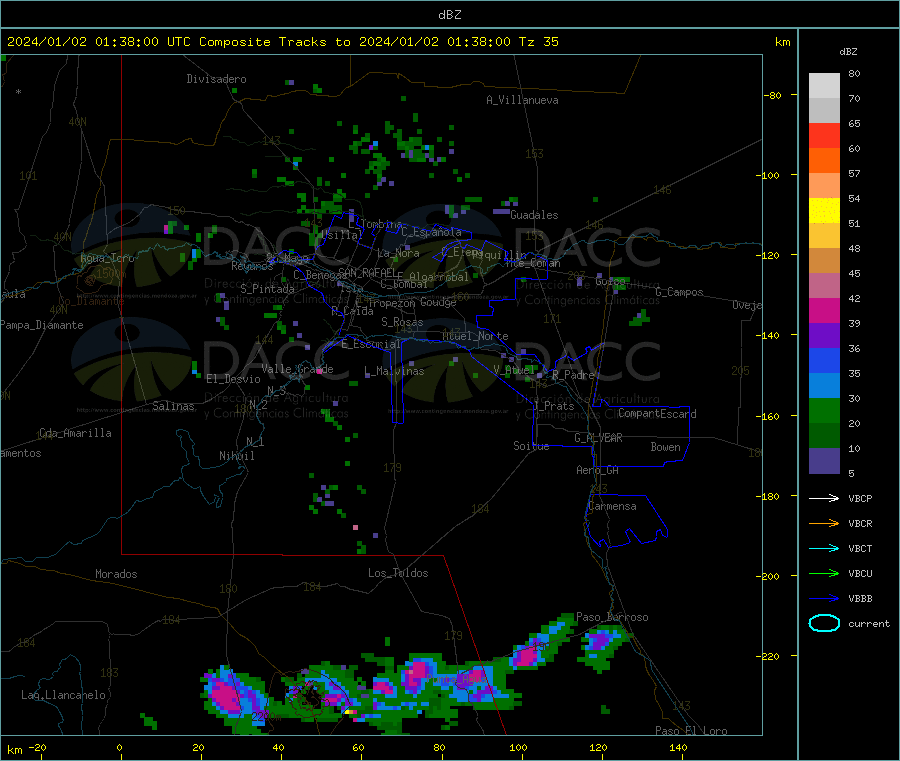
Task: Select the 35 dBZ blue color swatch
Action: point(824,360)
